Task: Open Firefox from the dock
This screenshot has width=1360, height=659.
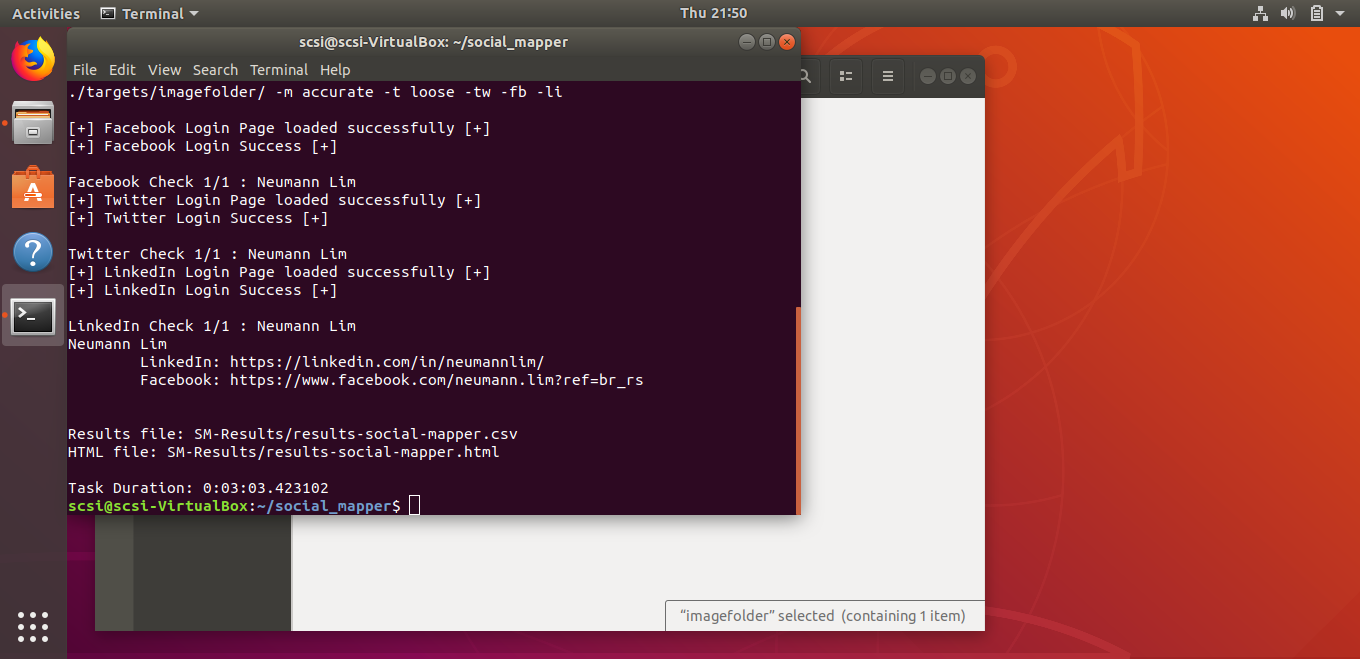Action: [33, 59]
